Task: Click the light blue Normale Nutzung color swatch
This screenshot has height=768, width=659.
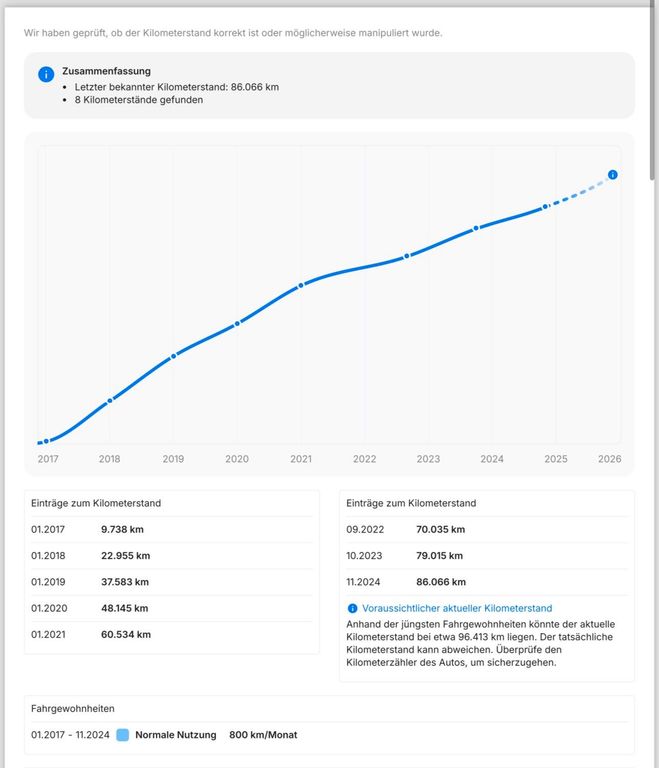Action: click(x=122, y=735)
